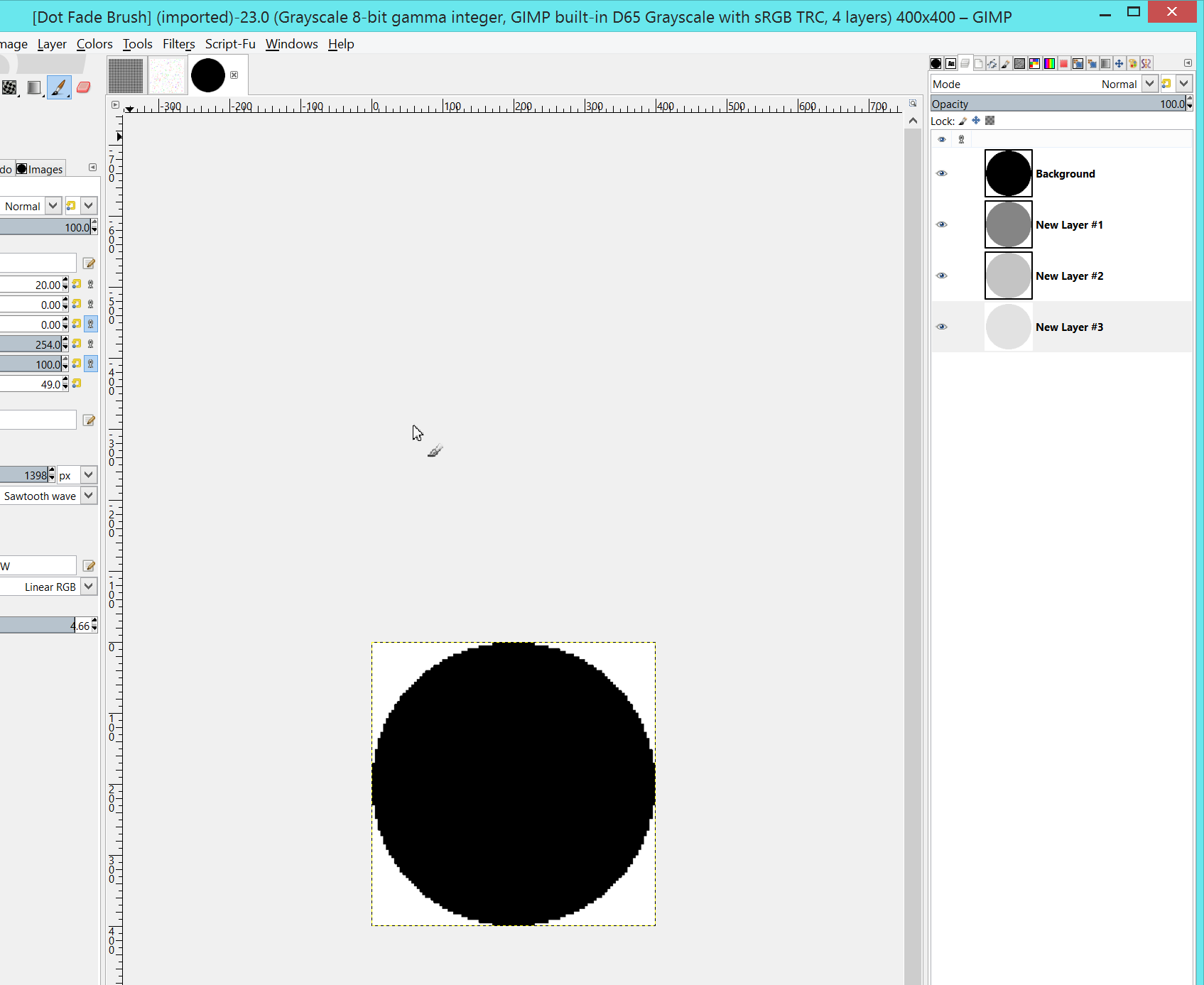The image size is (1204, 985).
Task: Enable lock alpha channel for the layer
Action: point(989,121)
